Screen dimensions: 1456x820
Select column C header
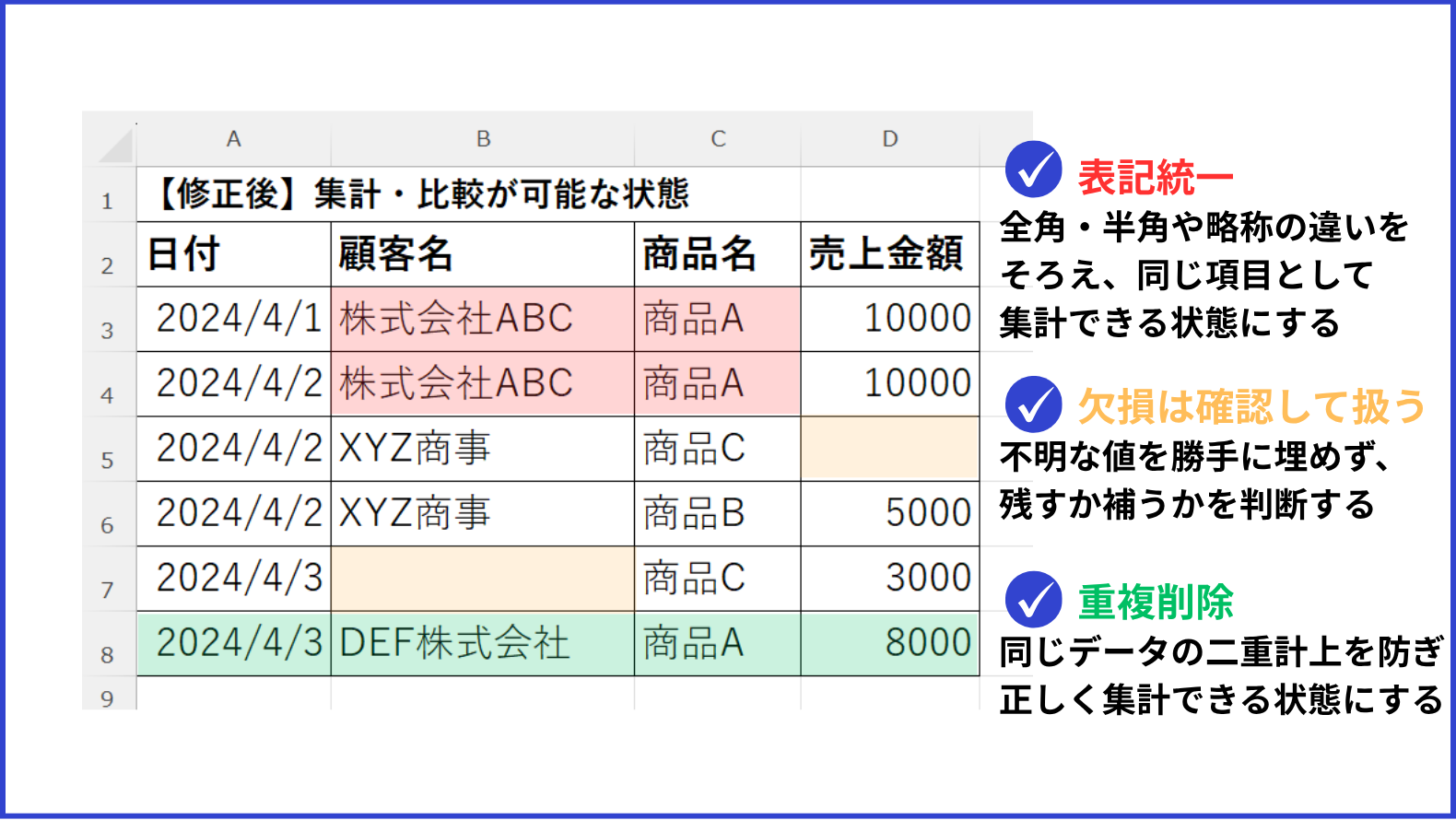pos(718,139)
